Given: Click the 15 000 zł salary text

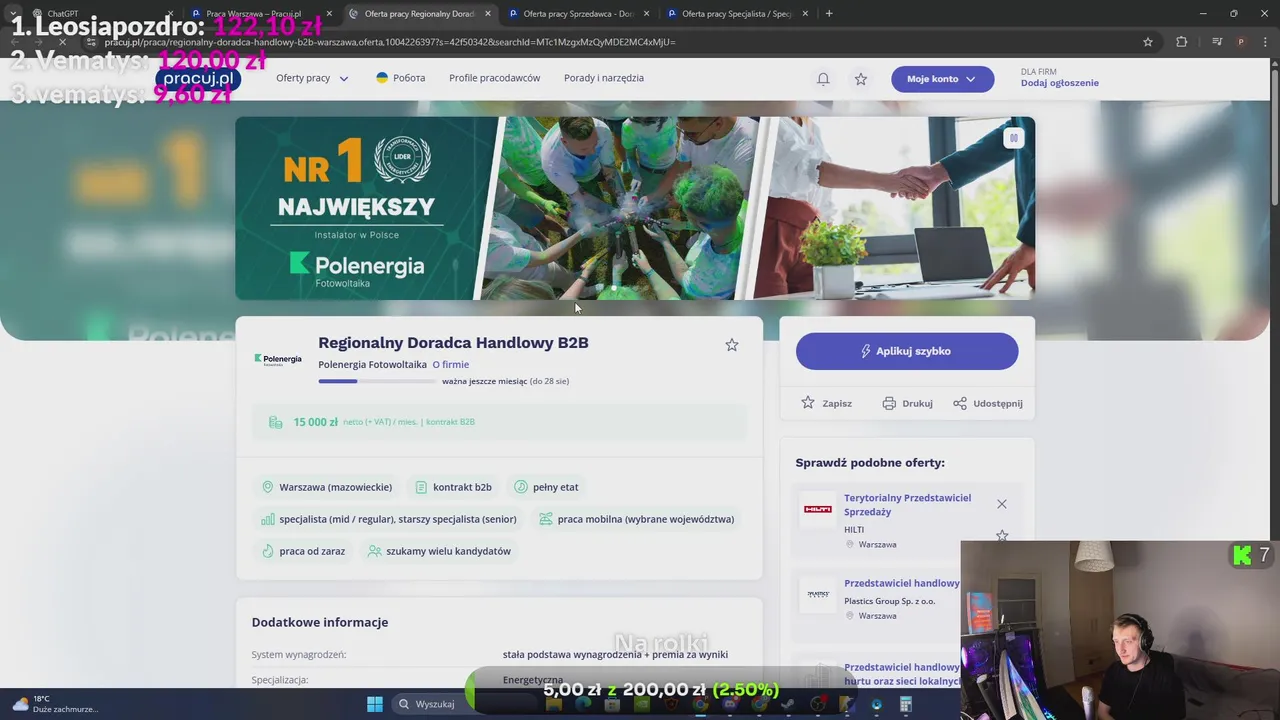Looking at the screenshot, I should tap(315, 422).
